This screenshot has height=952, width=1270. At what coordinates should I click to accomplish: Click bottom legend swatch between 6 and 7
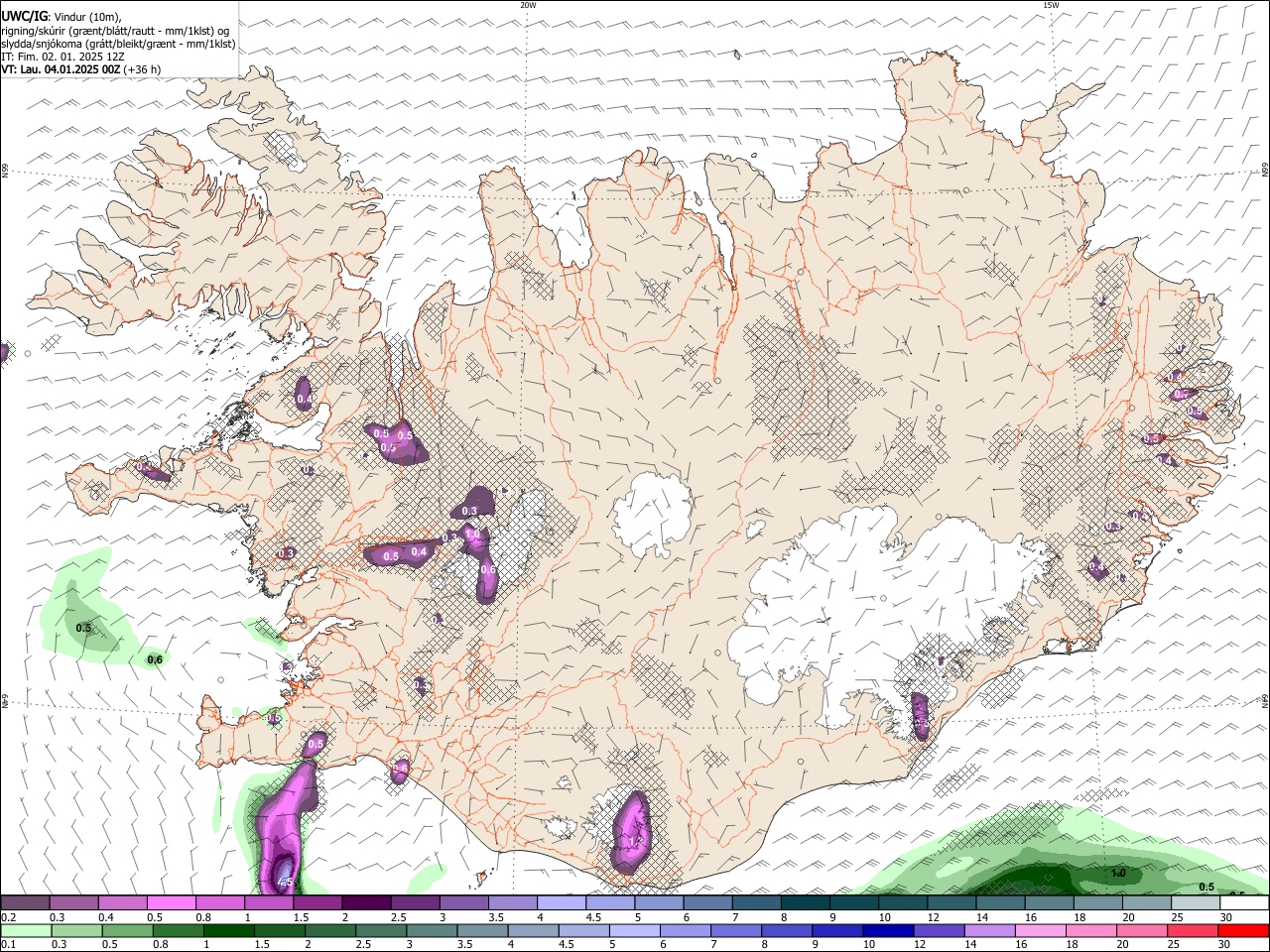pyautogui.click(x=685, y=931)
